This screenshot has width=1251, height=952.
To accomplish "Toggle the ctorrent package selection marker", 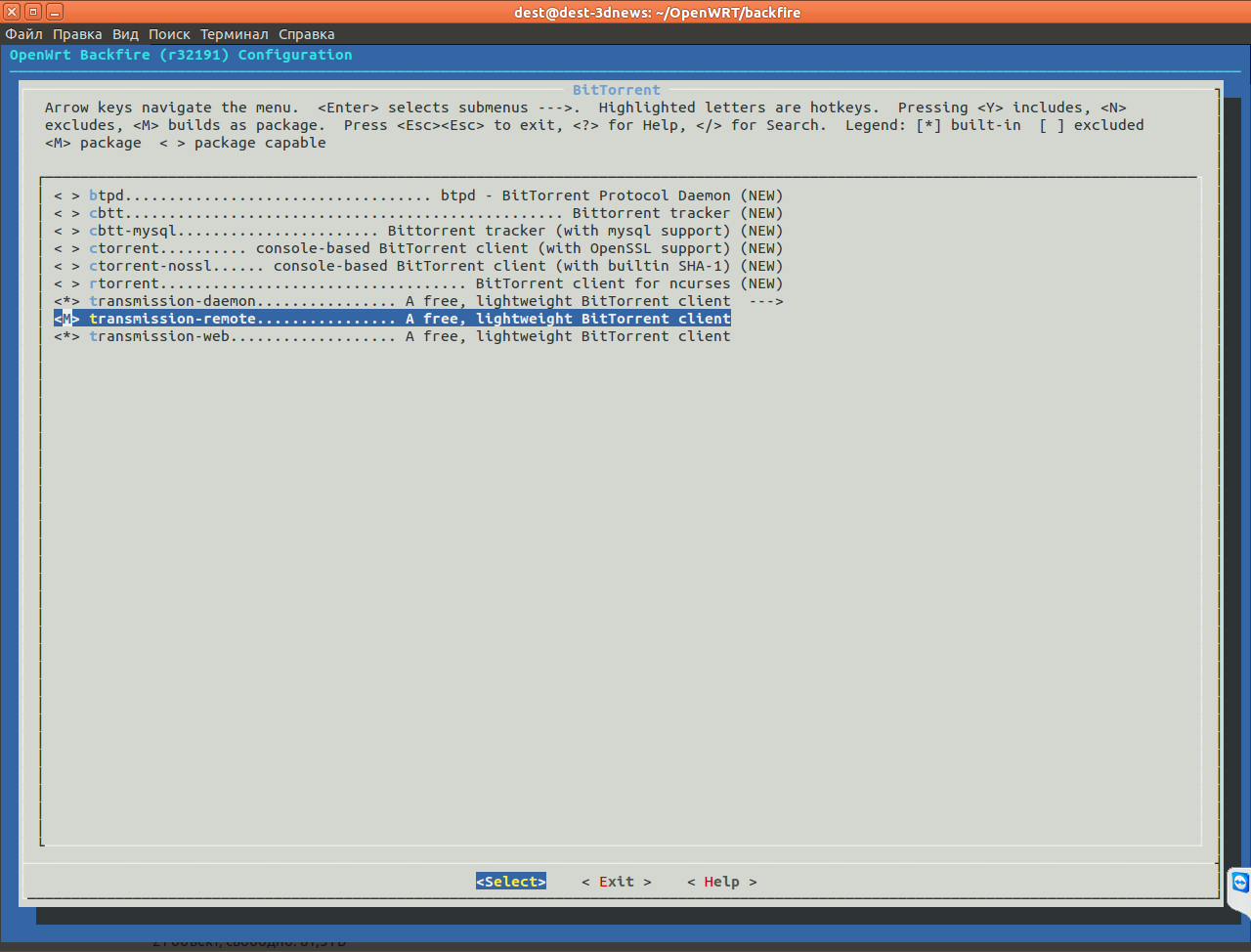I will tap(66, 248).
